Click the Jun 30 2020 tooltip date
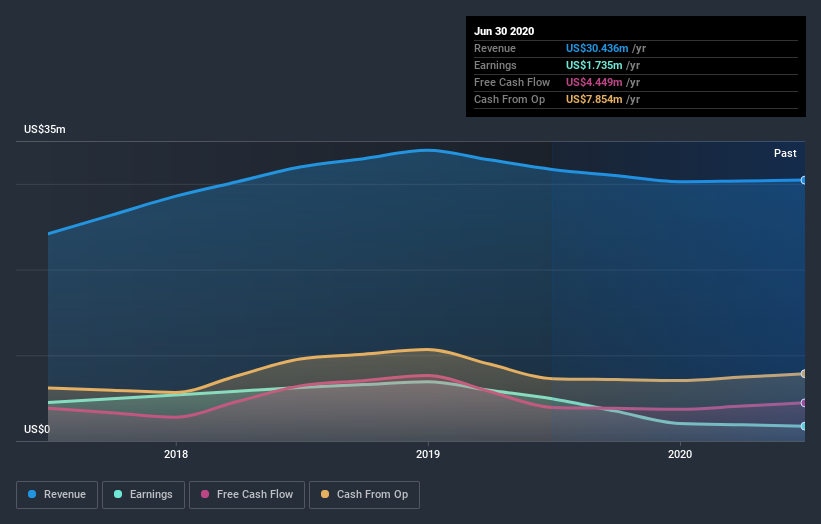 point(504,31)
